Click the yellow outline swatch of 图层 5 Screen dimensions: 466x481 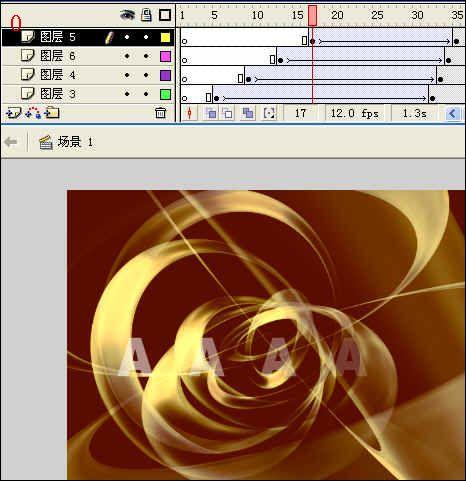point(165,37)
